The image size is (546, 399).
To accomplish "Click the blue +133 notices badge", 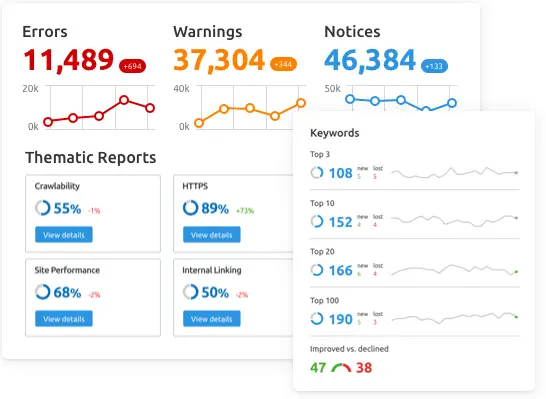I will [434, 66].
